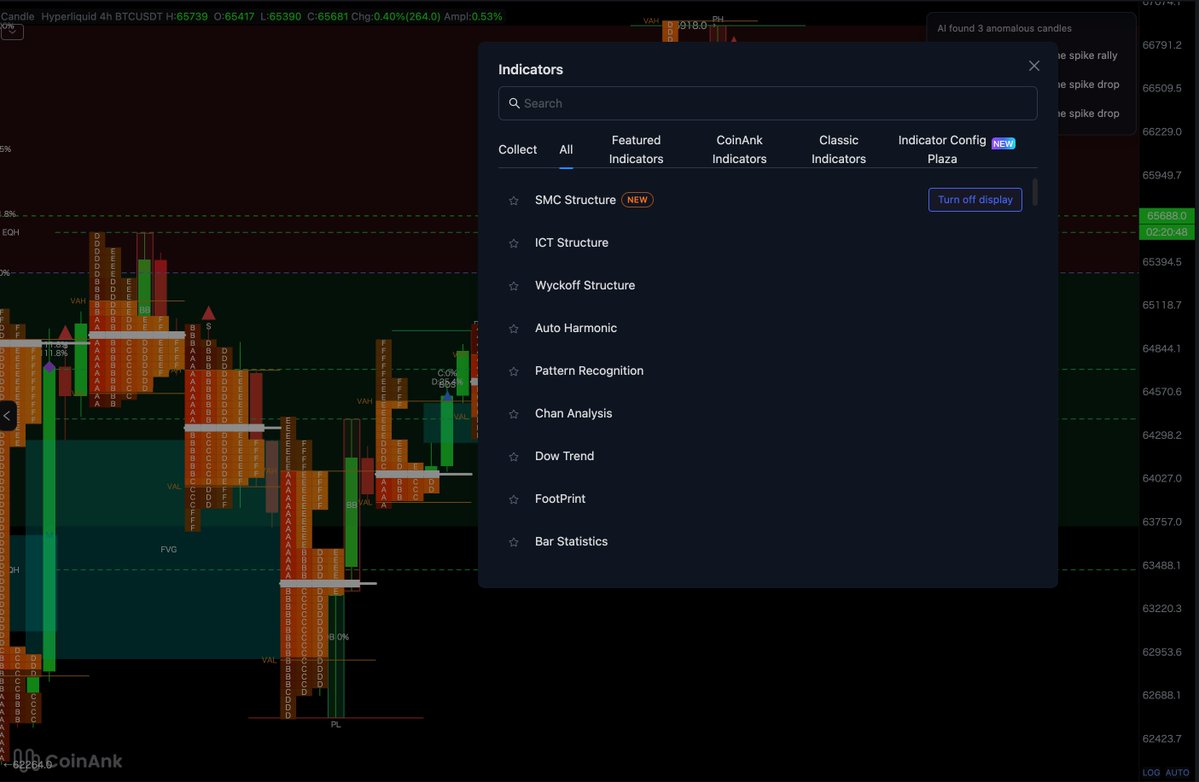This screenshot has width=1199, height=782.
Task: Click the SMC Structure label
Action: [x=575, y=200]
